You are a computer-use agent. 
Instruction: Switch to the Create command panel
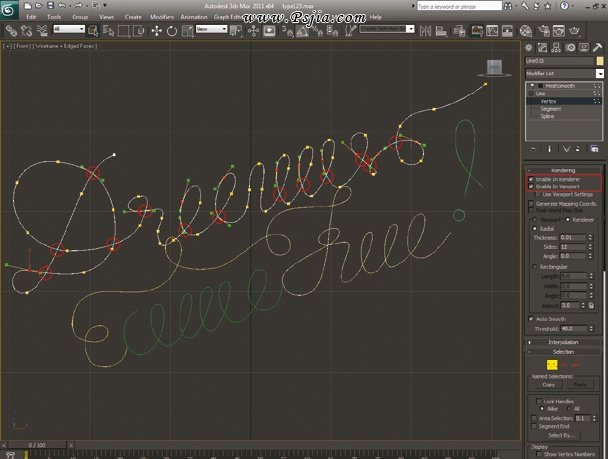point(529,48)
